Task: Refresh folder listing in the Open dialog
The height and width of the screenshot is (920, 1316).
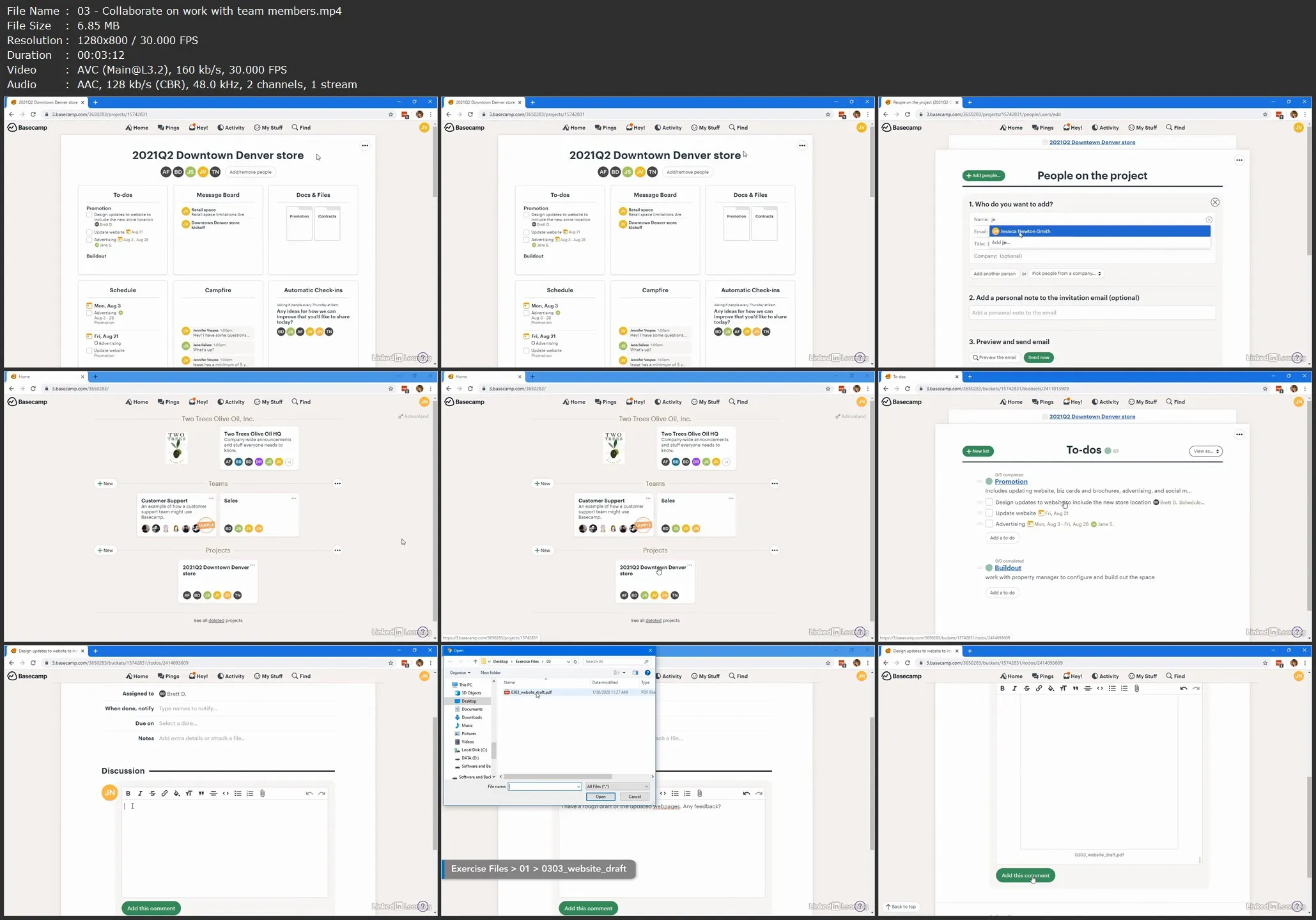Action: point(575,662)
